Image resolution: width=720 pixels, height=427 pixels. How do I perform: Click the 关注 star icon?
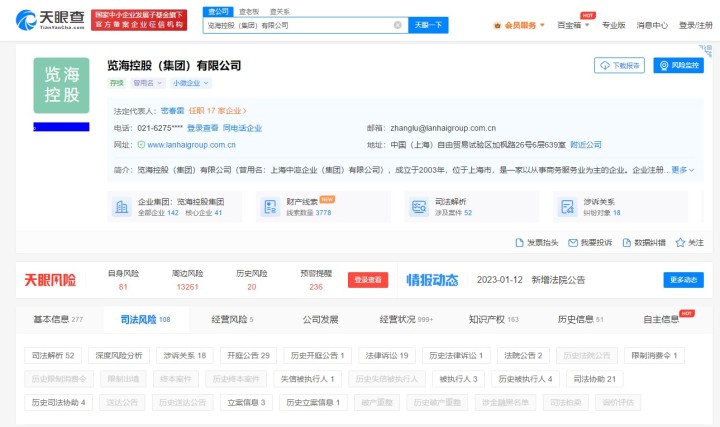click(x=680, y=242)
